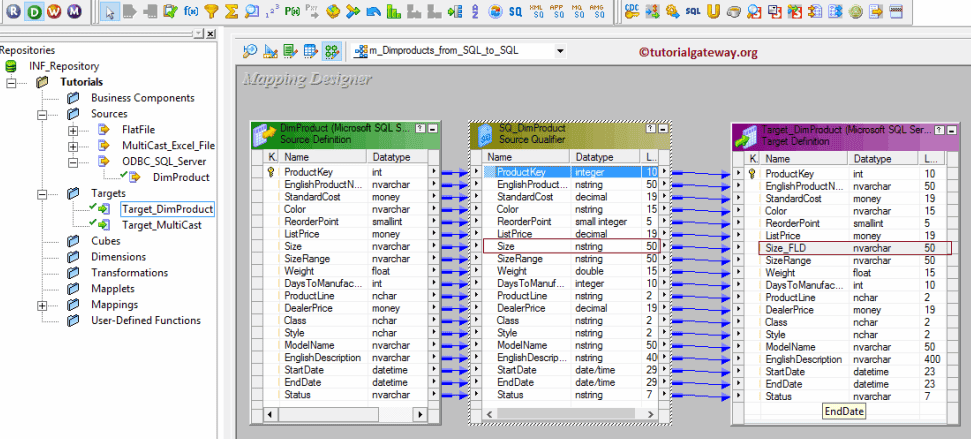Select the Filter transformation funnel icon

211,12
